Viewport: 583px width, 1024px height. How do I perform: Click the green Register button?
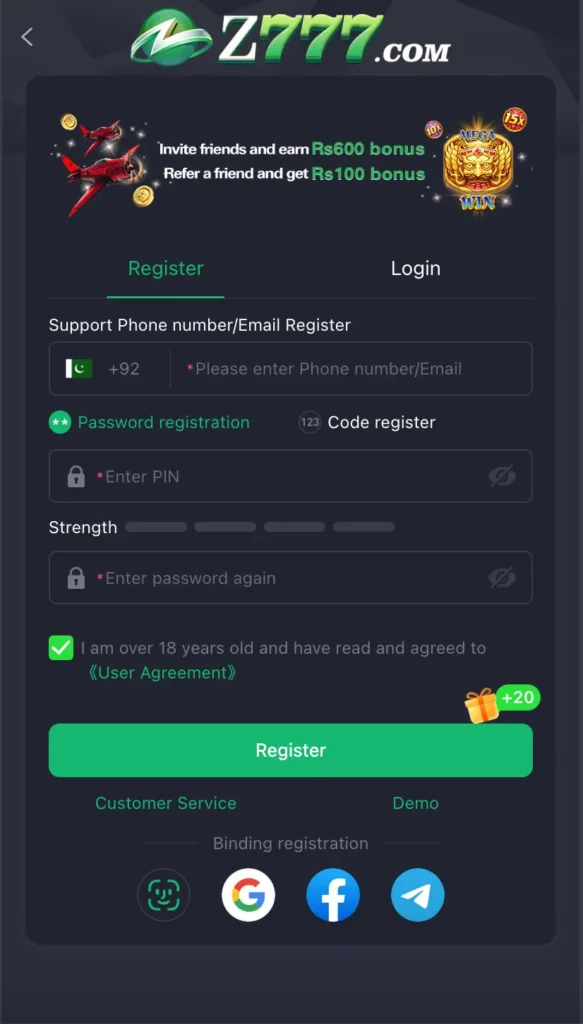(291, 750)
